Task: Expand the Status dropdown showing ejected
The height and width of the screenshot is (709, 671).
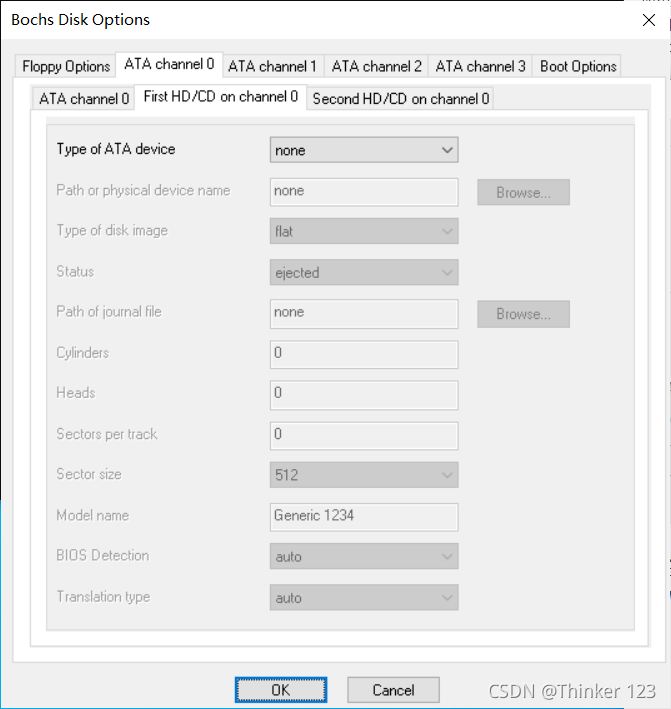Action: pos(364,272)
